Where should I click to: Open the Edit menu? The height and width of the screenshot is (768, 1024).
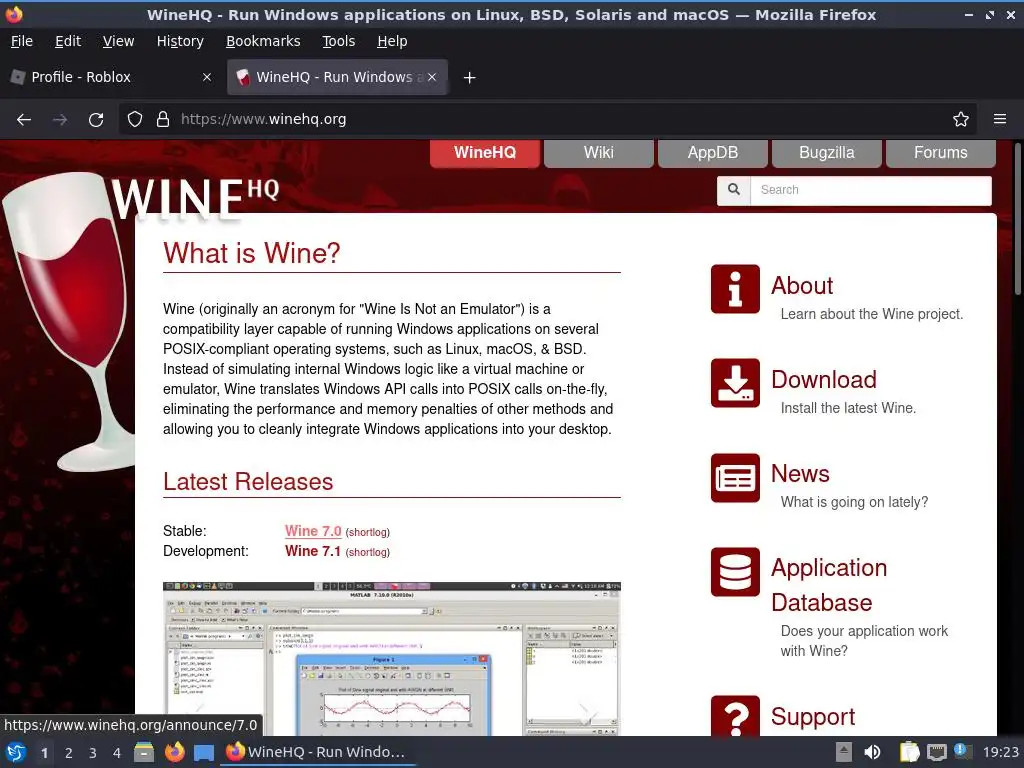[68, 41]
